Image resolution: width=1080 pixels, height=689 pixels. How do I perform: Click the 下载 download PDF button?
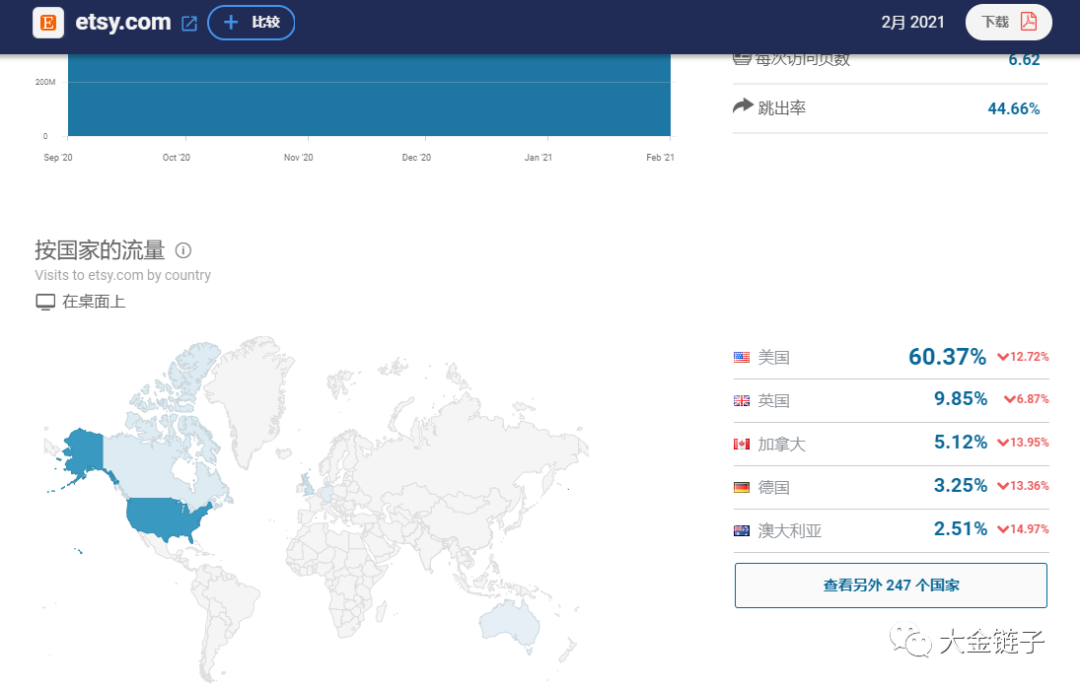1008,22
